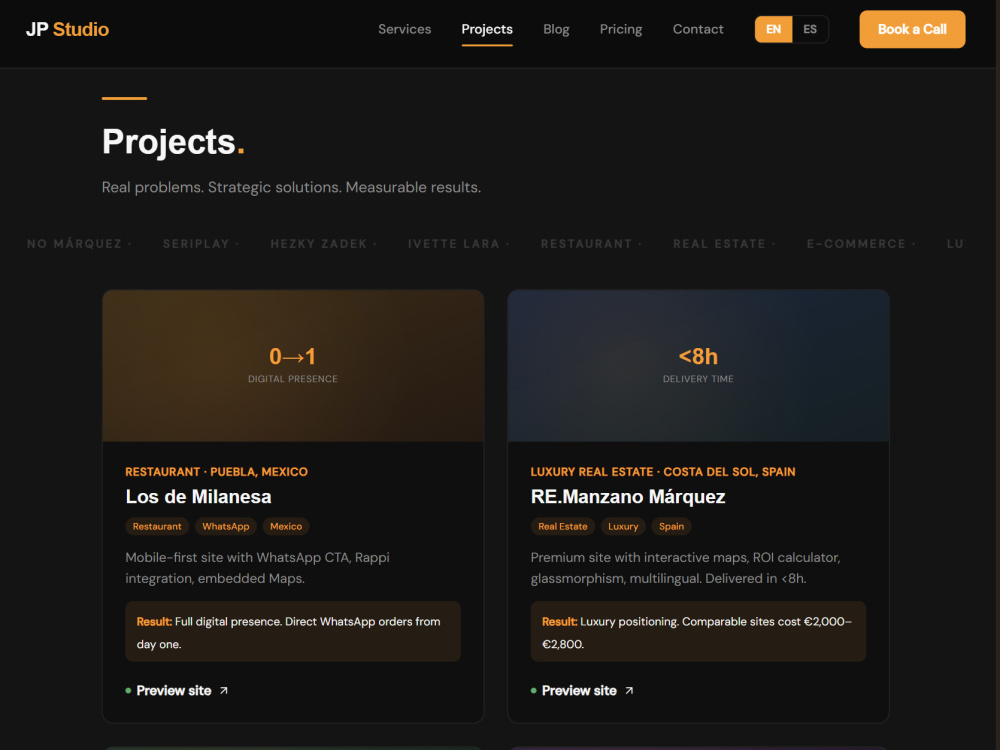Go to the Blog page
Image resolution: width=1000 pixels, height=750 pixels.
click(x=556, y=29)
